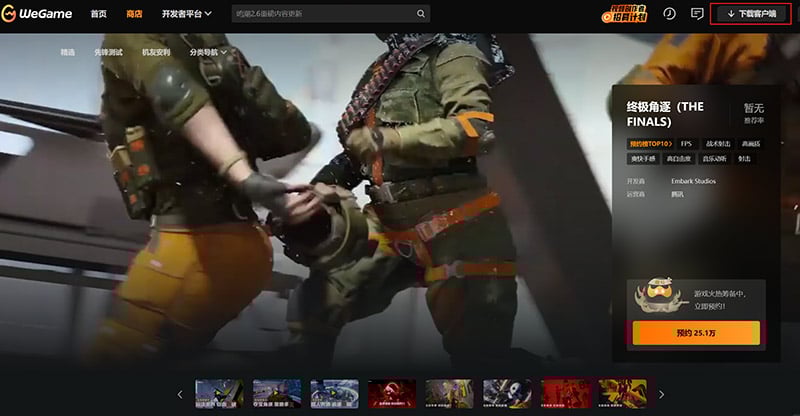
Task: Open the 终极角逐 (THE FINALS) title
Action: (x=665, y=114)
